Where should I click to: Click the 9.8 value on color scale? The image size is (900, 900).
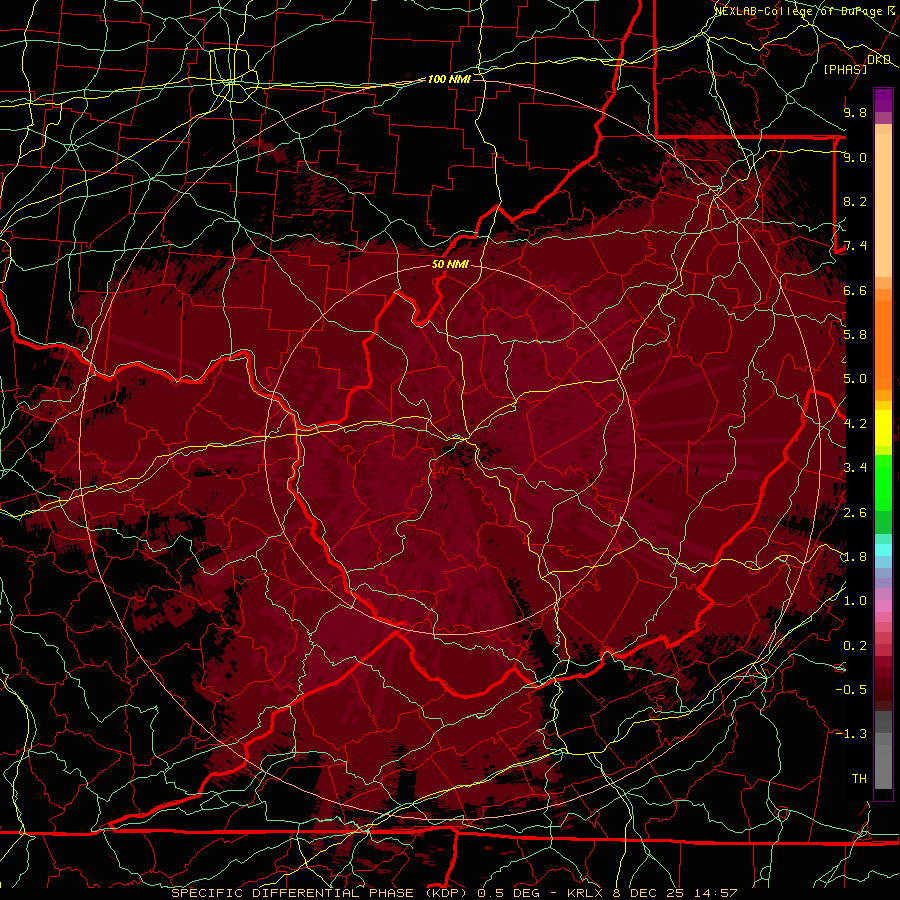pyautogui.click(x=855, y=112)
